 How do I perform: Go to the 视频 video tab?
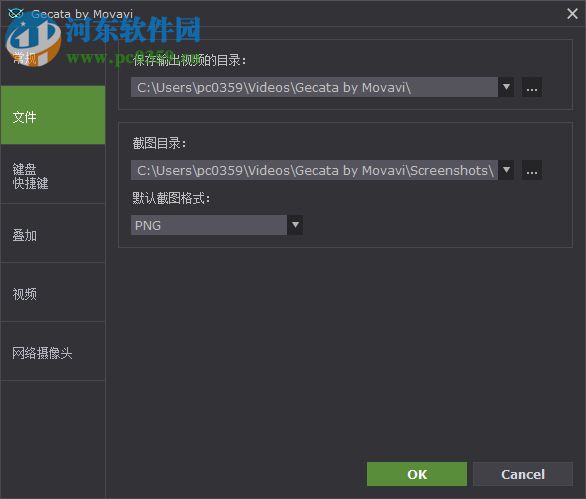(x=53, y=293)
